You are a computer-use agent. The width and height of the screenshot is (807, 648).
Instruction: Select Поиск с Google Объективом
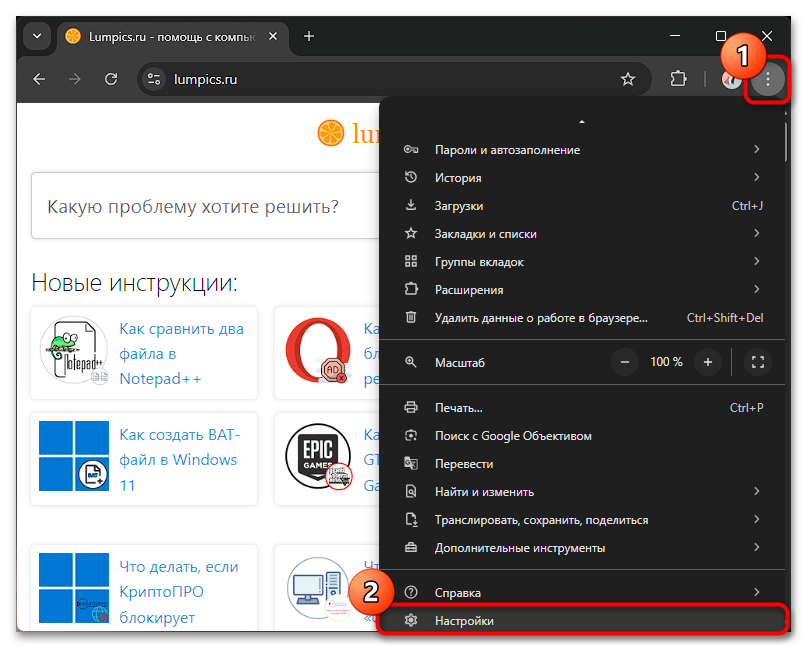(583, 436)
